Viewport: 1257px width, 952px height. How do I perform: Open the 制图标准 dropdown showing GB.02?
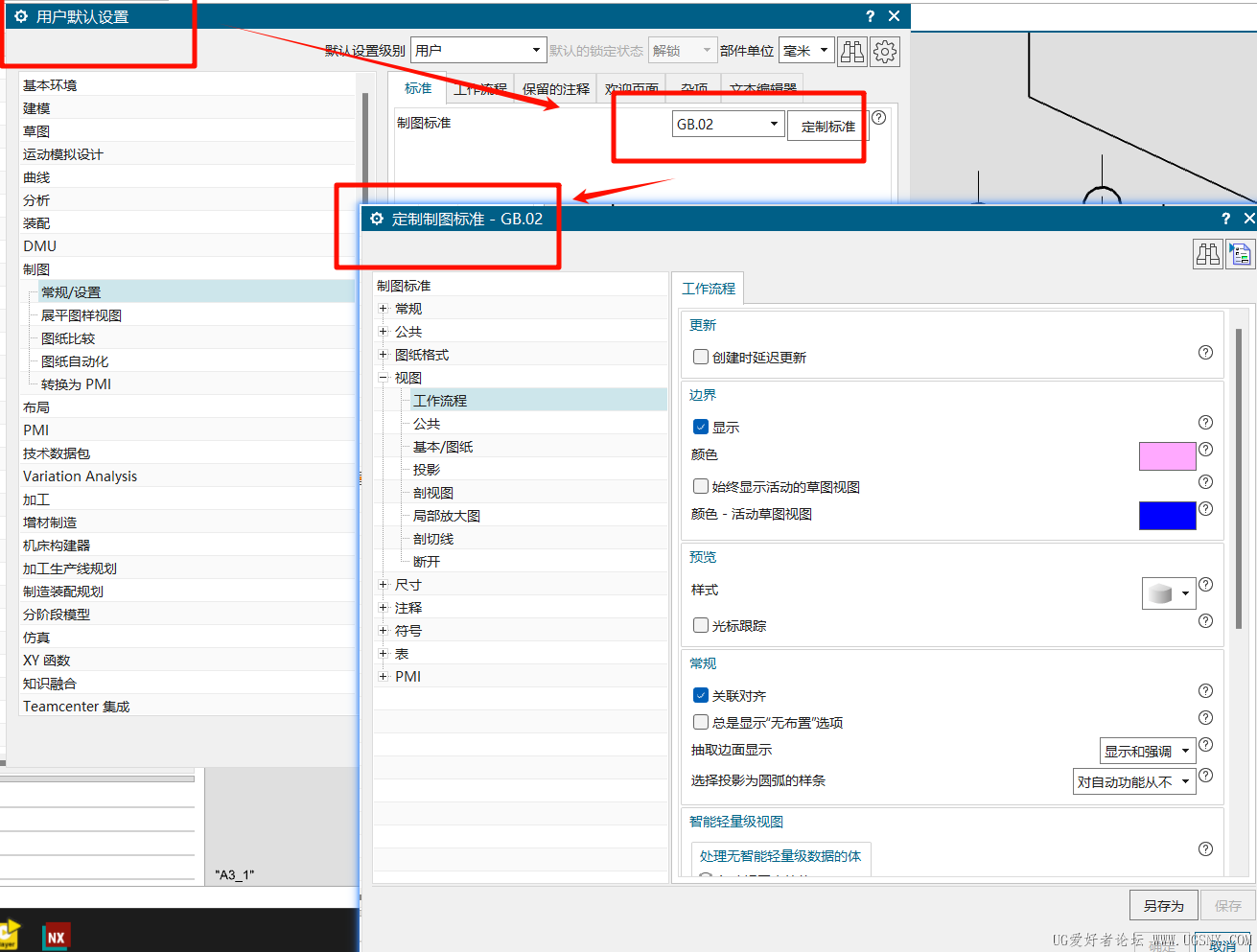click(729, 125)
